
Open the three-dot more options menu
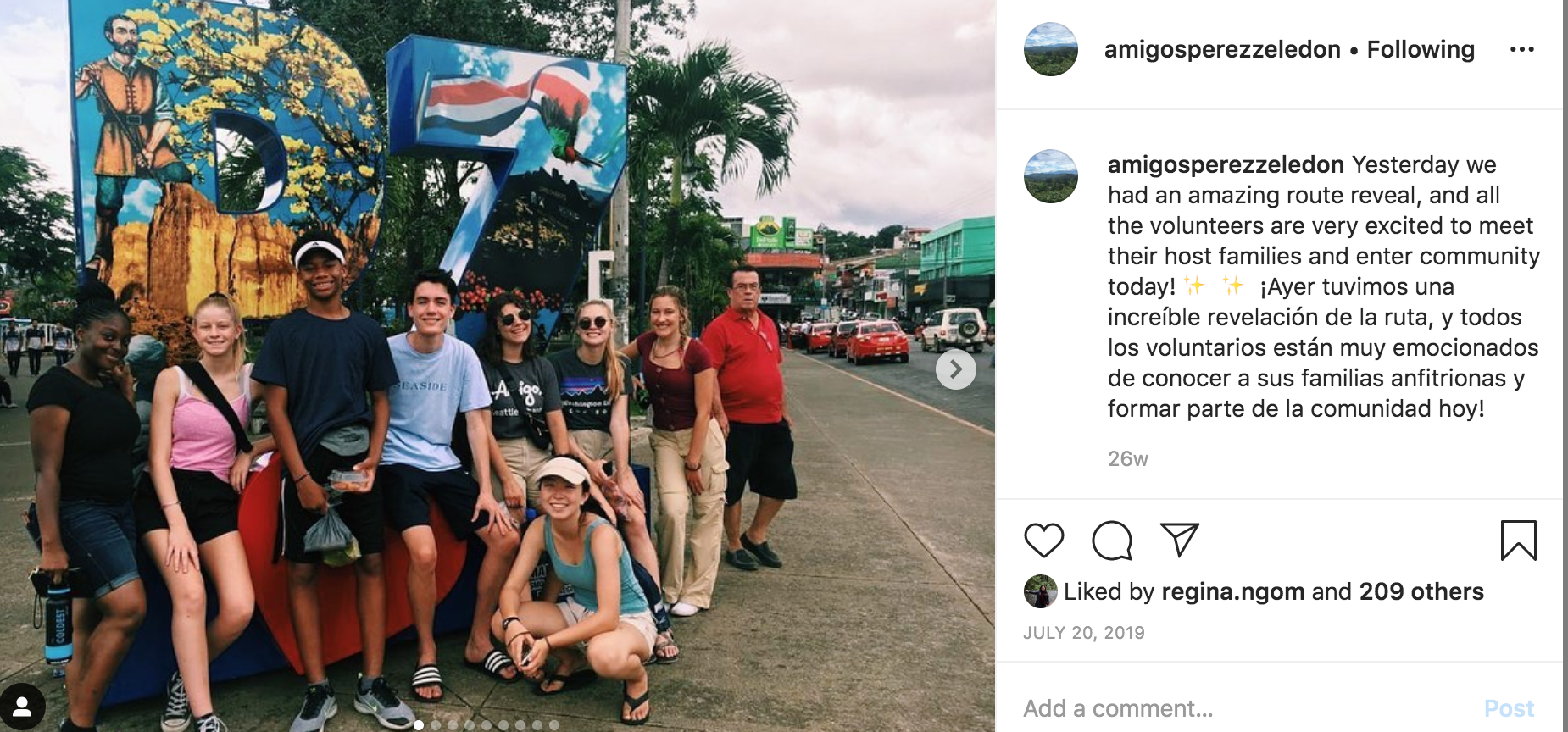coord(1522,49)
